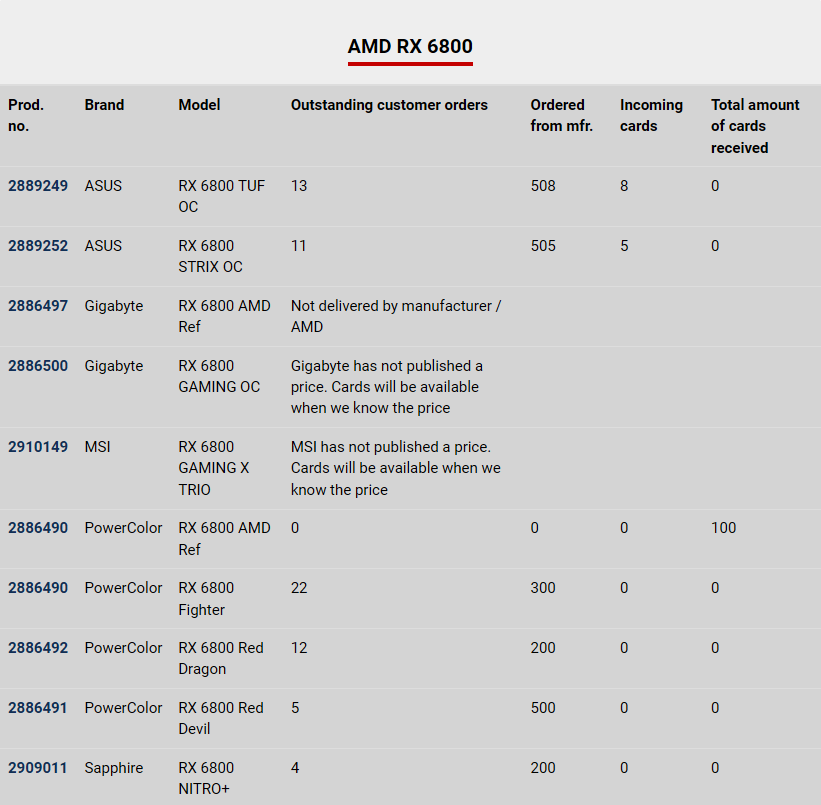821x805 pixels.
Task: Select the 'RX 6800 Fighter' model cell
Action: coord(206,599)
